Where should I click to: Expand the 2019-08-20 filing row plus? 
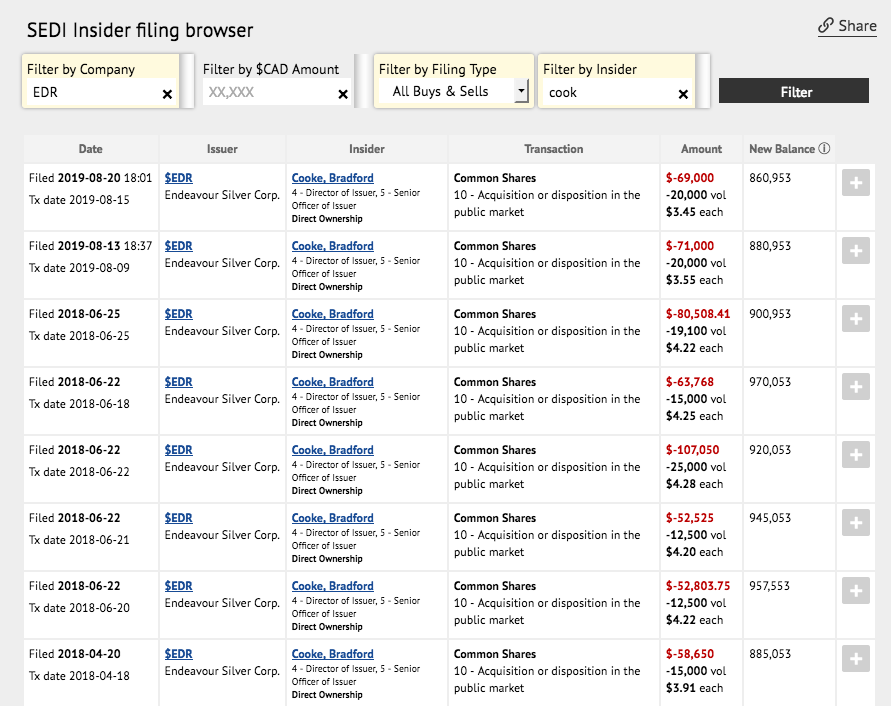tap(855, 183)
